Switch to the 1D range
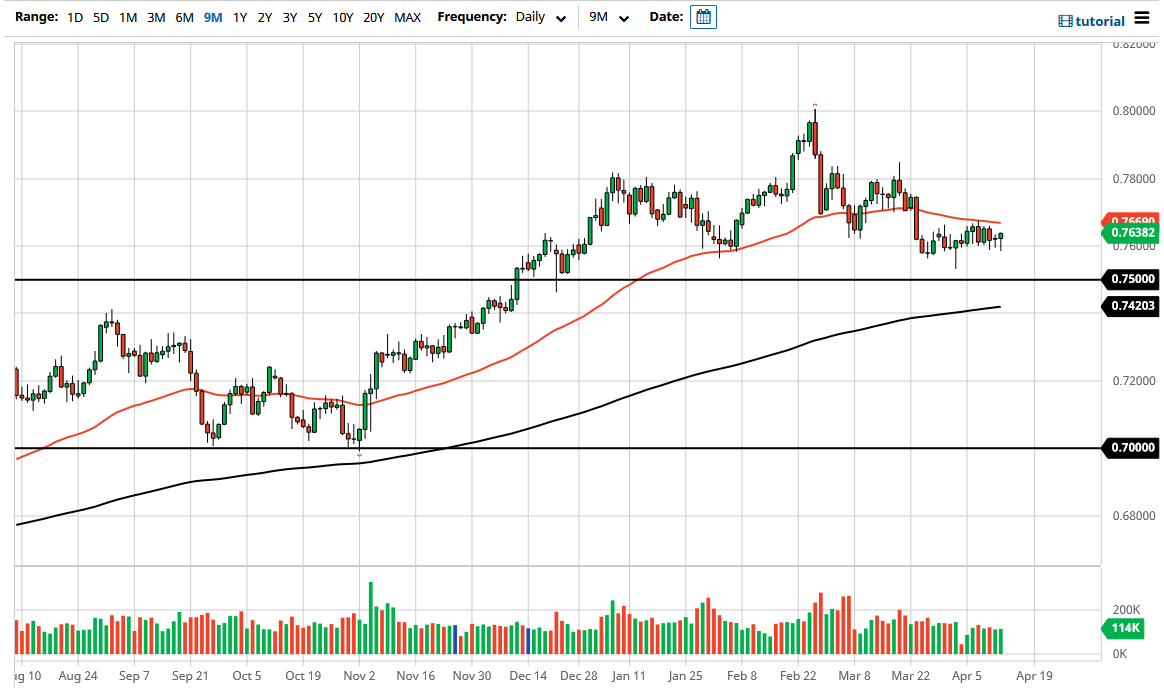1164x696 pixels. pos(74,17)
